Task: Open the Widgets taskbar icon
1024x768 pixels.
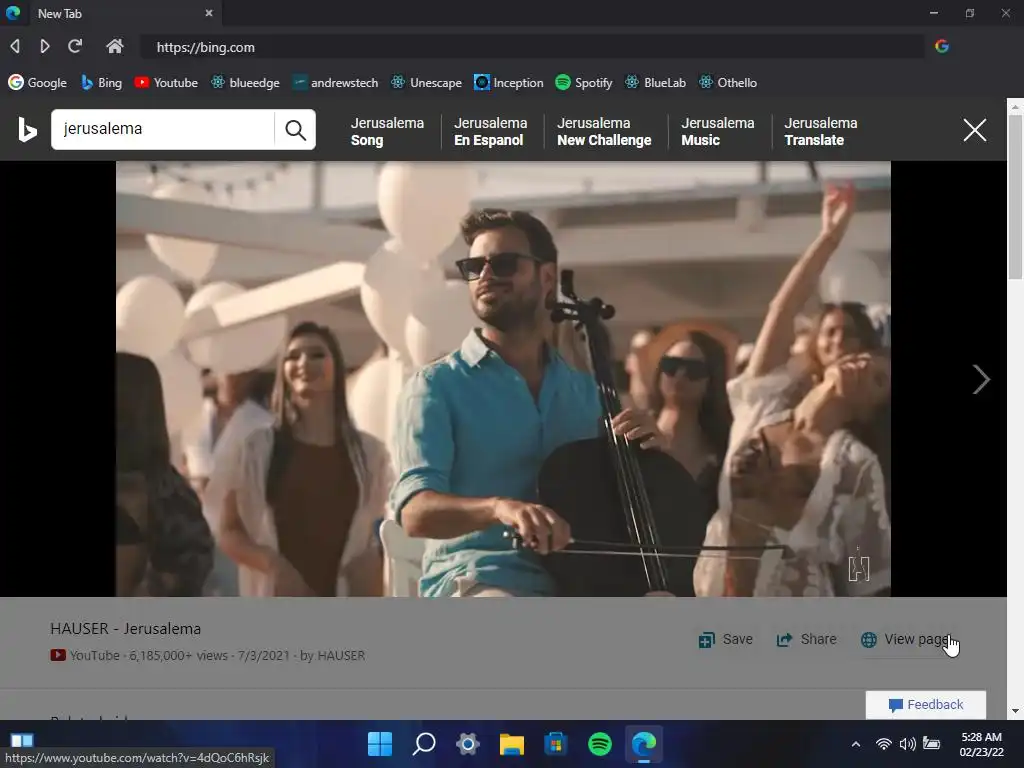Action: coord(22,740)
